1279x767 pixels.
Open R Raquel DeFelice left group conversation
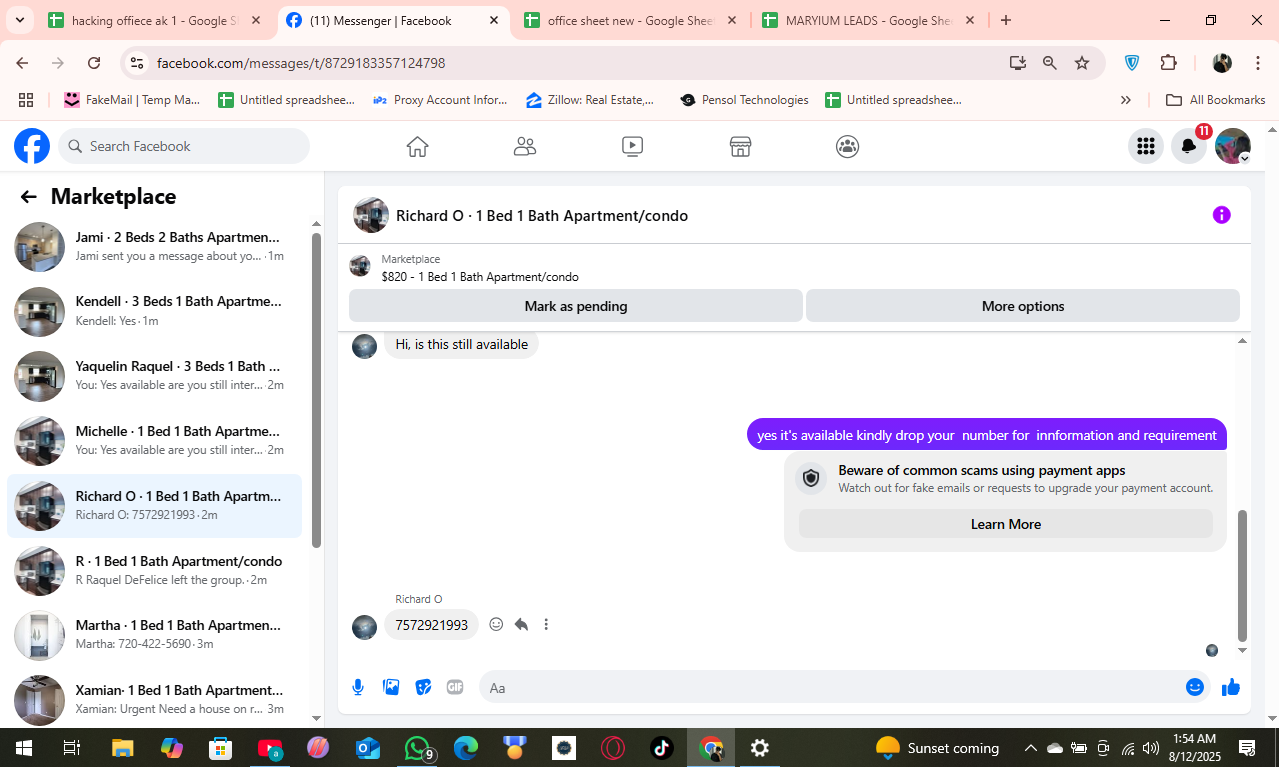[x=154, y=570]
